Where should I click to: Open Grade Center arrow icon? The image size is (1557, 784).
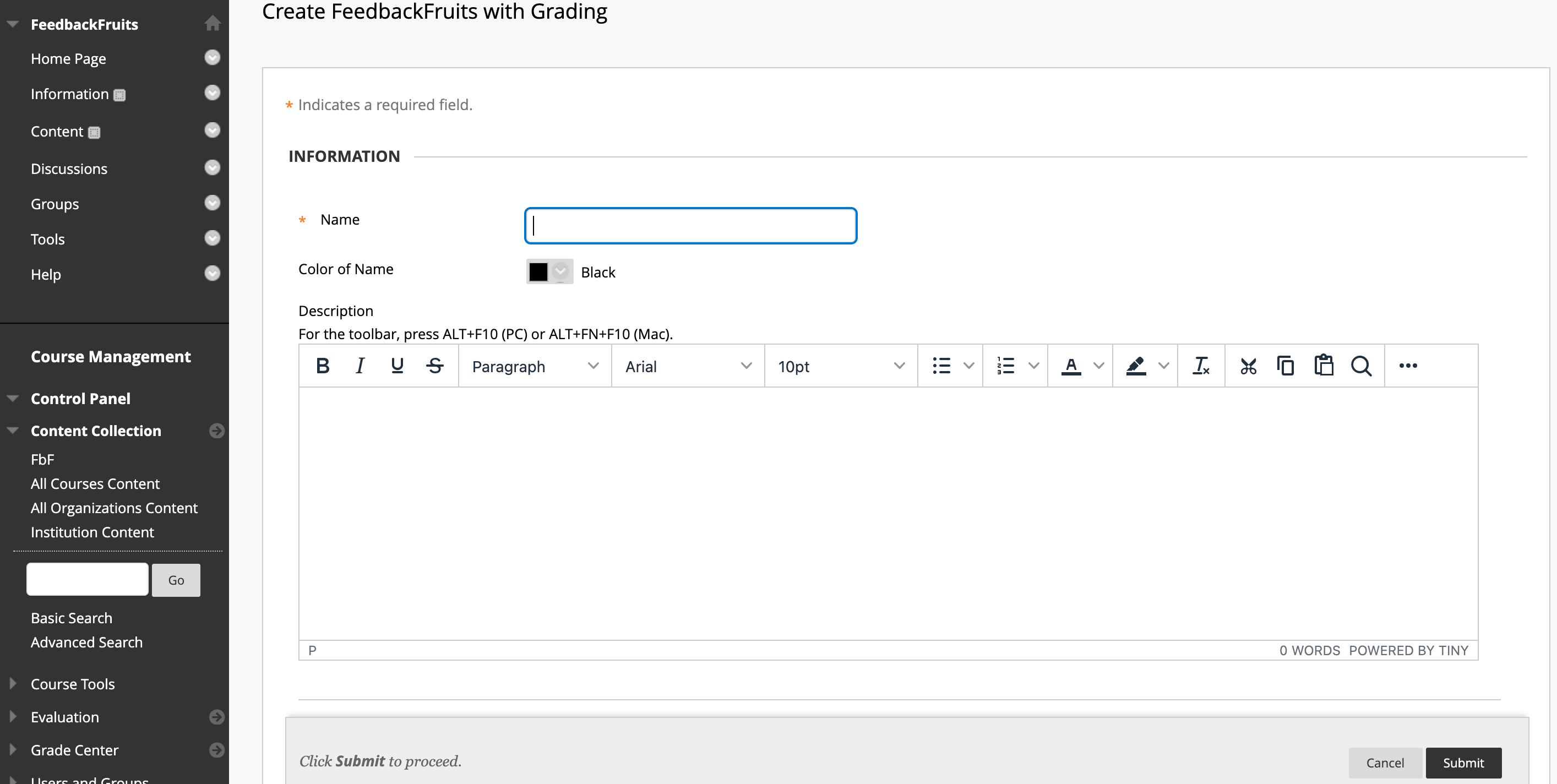point(216,750)
